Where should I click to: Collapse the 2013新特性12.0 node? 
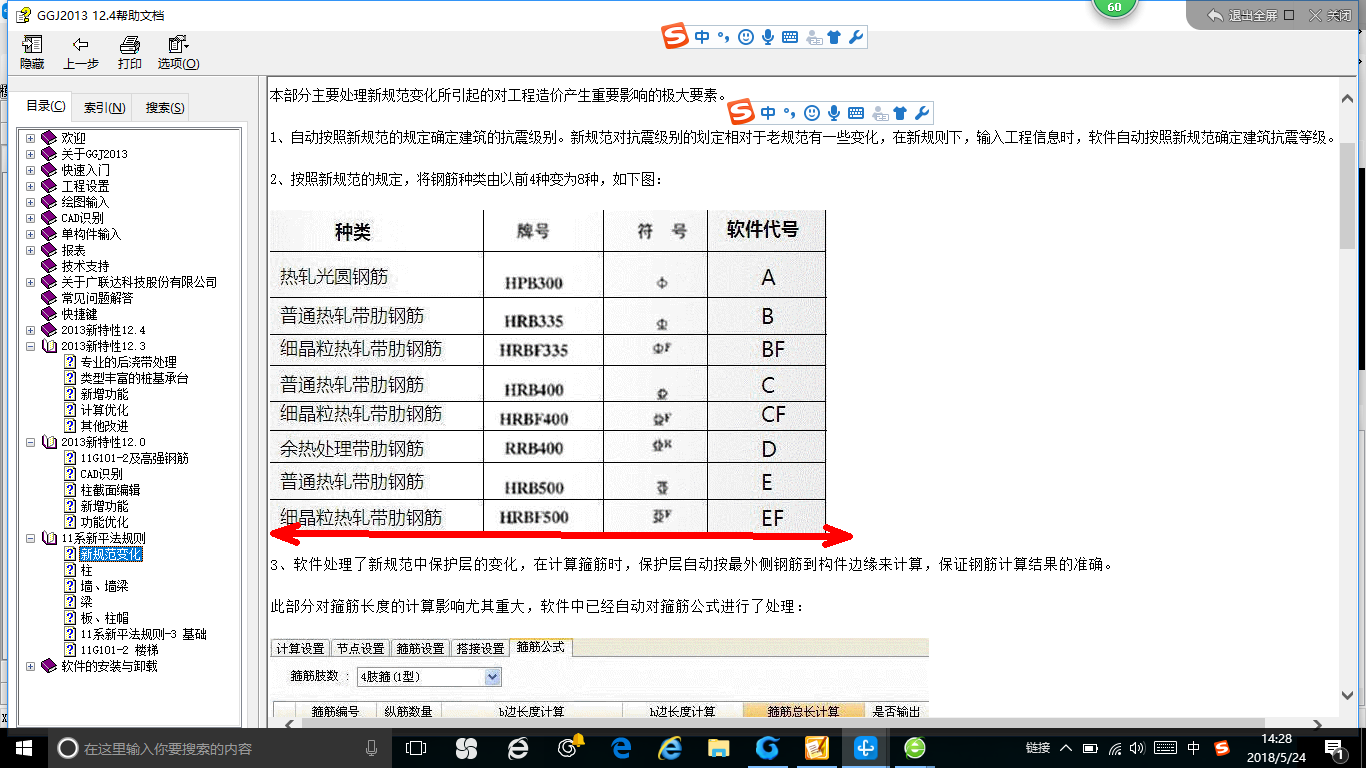(x=31, y=442)
